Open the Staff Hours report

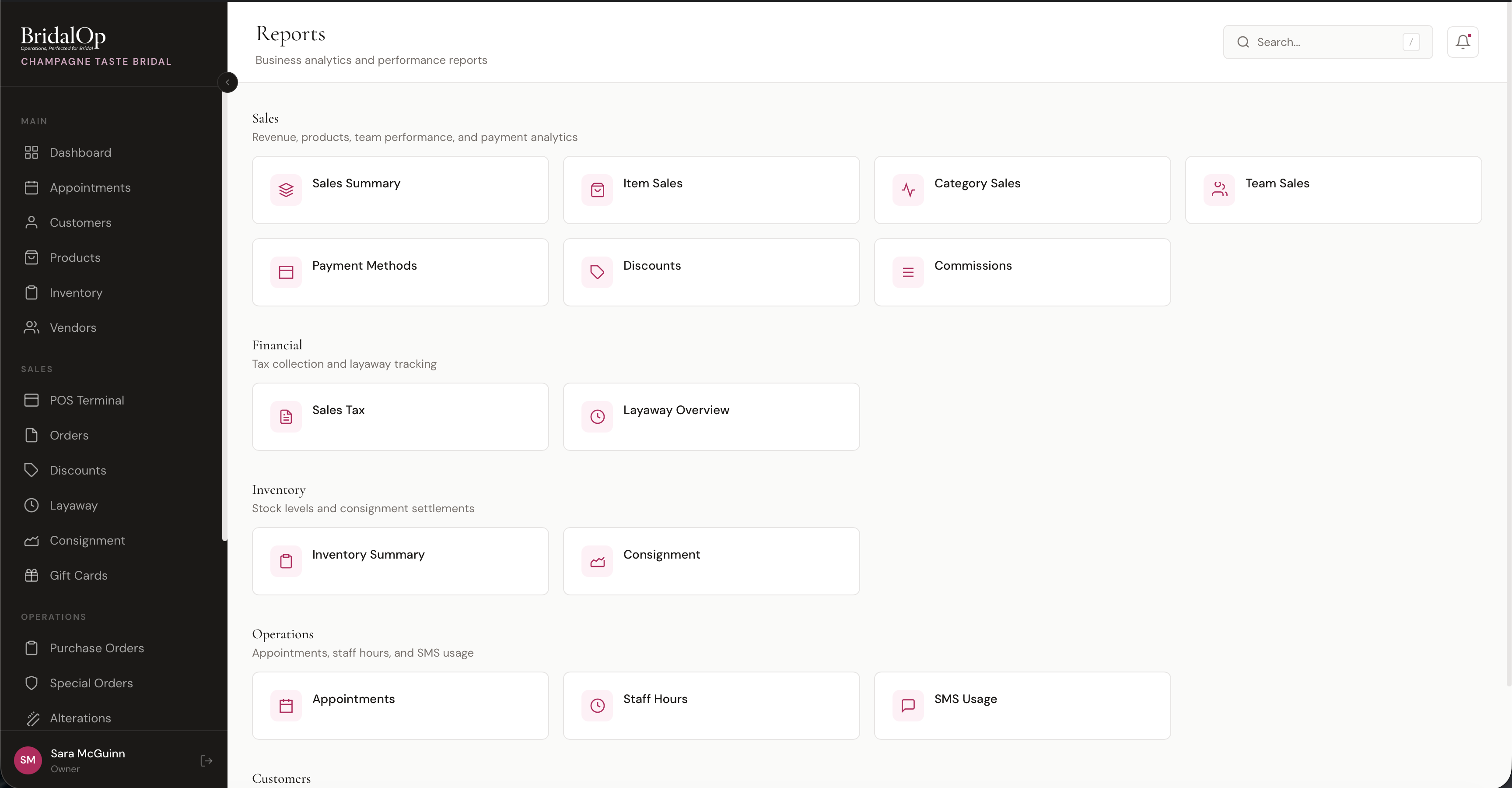click(711, 705)
